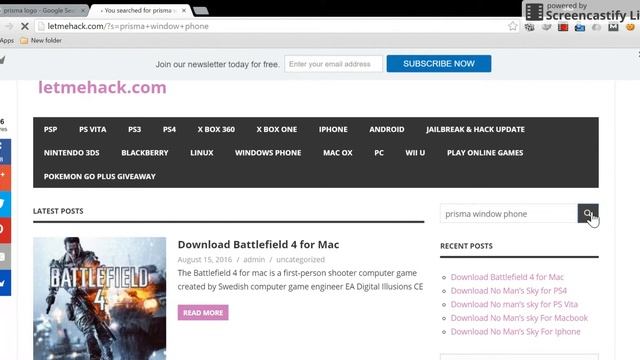This screenshot has height=360, width=640.
Task: Open the X BOX 360 menu item
Action: [216, 129]
